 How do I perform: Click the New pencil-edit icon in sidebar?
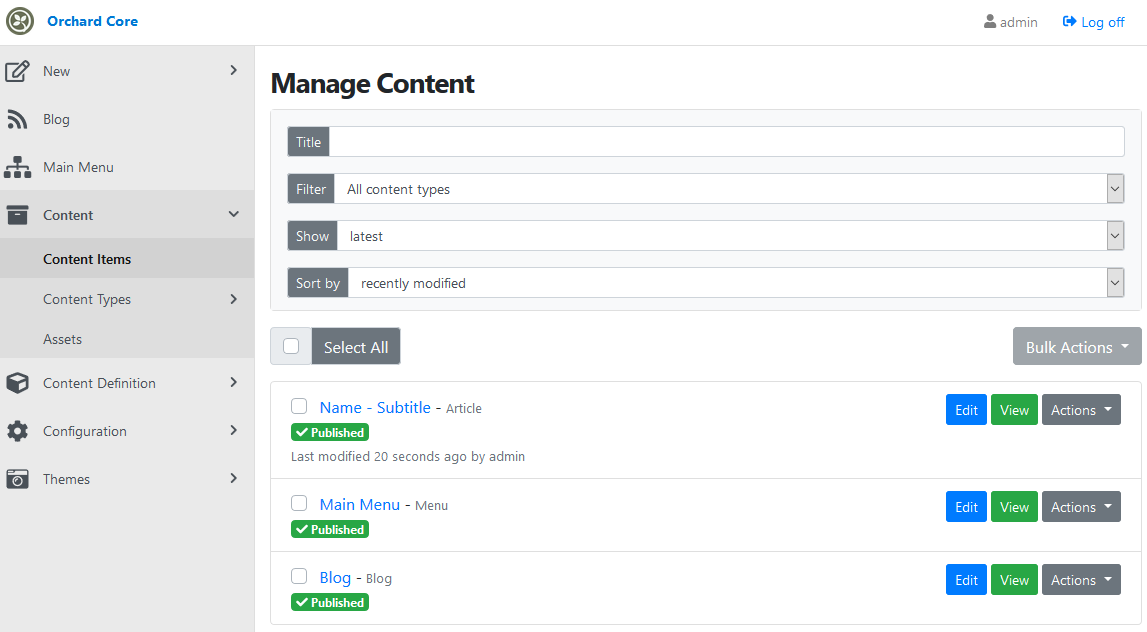(17, 71)
